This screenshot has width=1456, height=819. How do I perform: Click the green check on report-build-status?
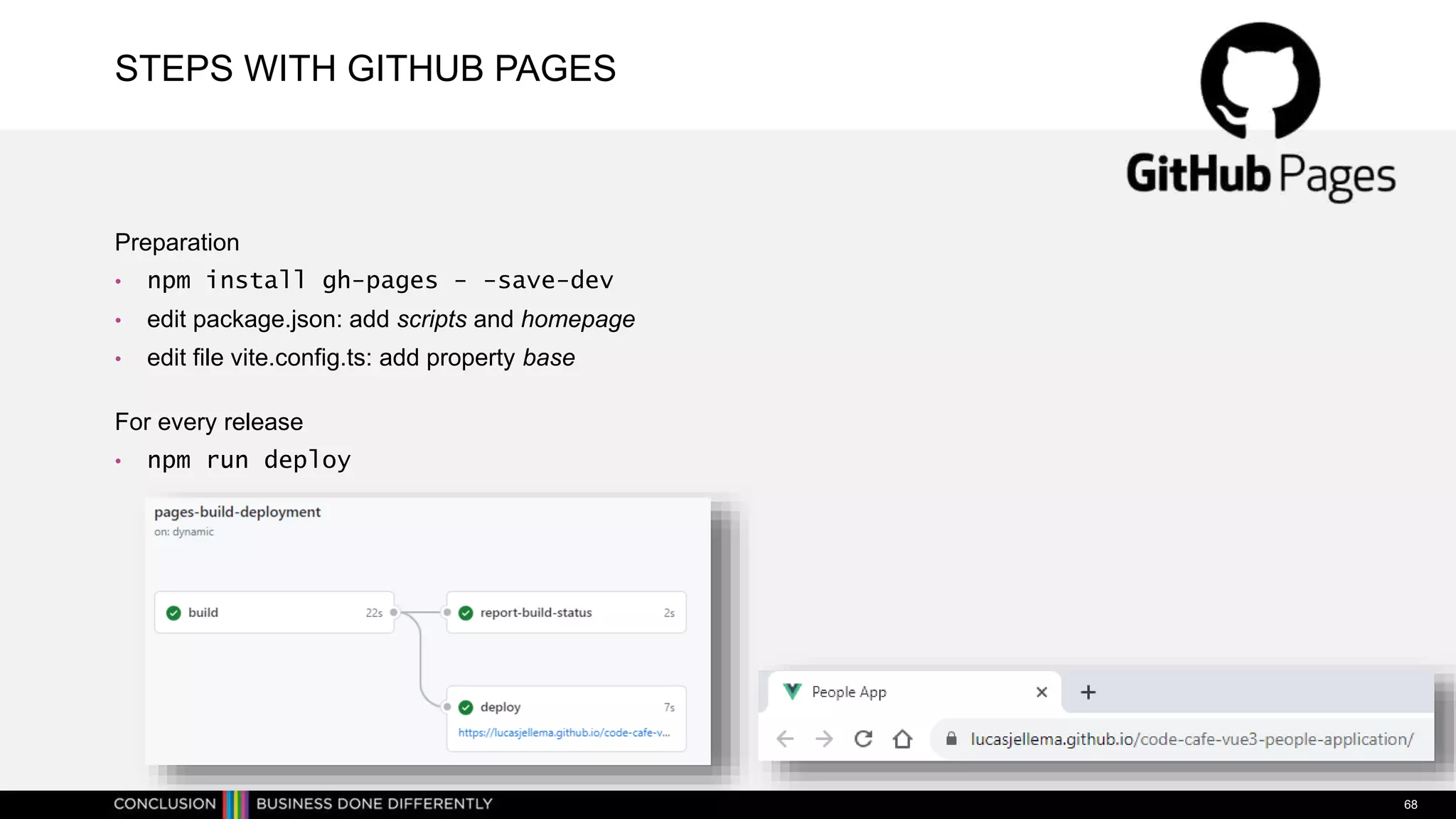tap(466, 613)
